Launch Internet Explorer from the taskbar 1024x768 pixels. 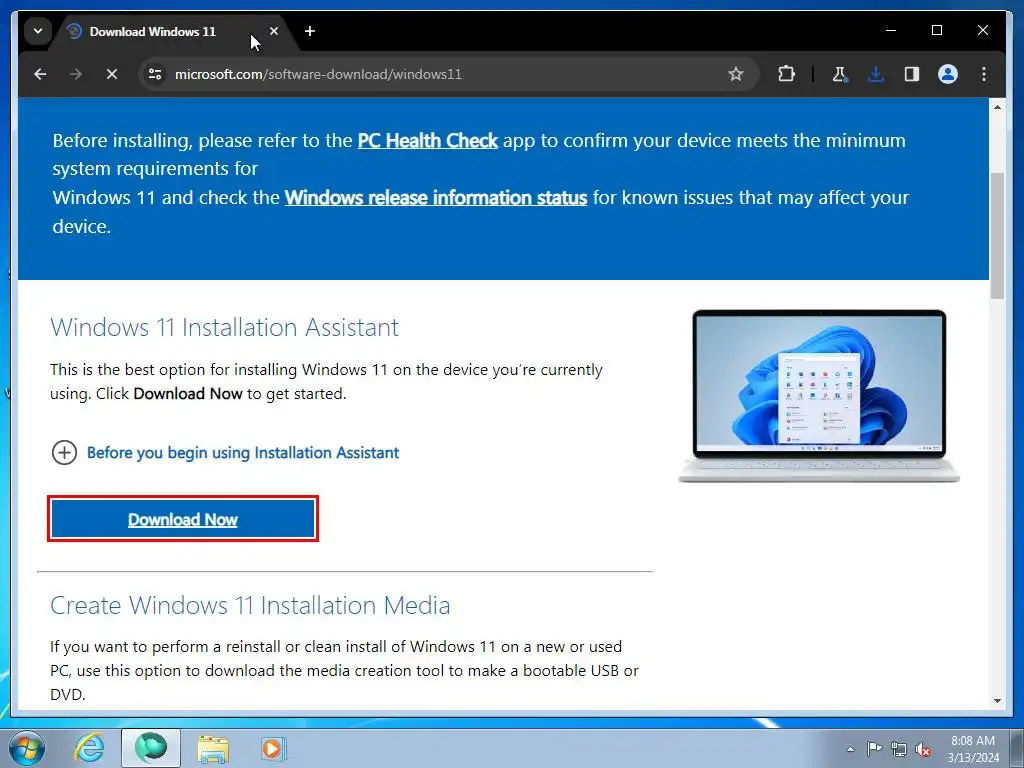click(x=89, y=748)
